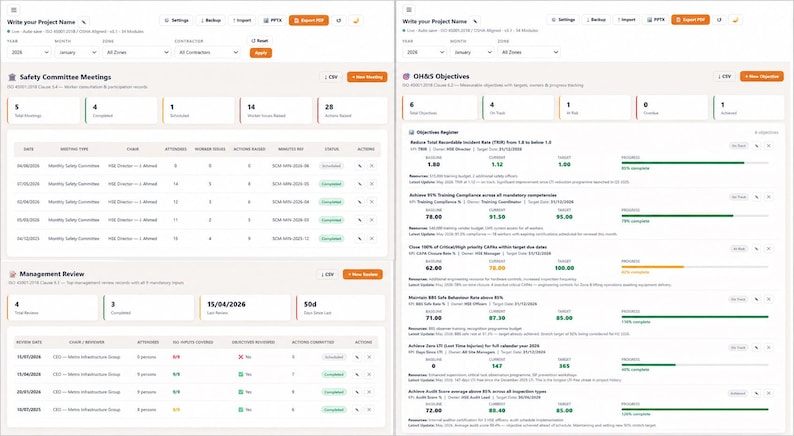Delete the 05/03/2026 meeting row
The height and width of the screenshot is (436, 794).
[372, 220]
